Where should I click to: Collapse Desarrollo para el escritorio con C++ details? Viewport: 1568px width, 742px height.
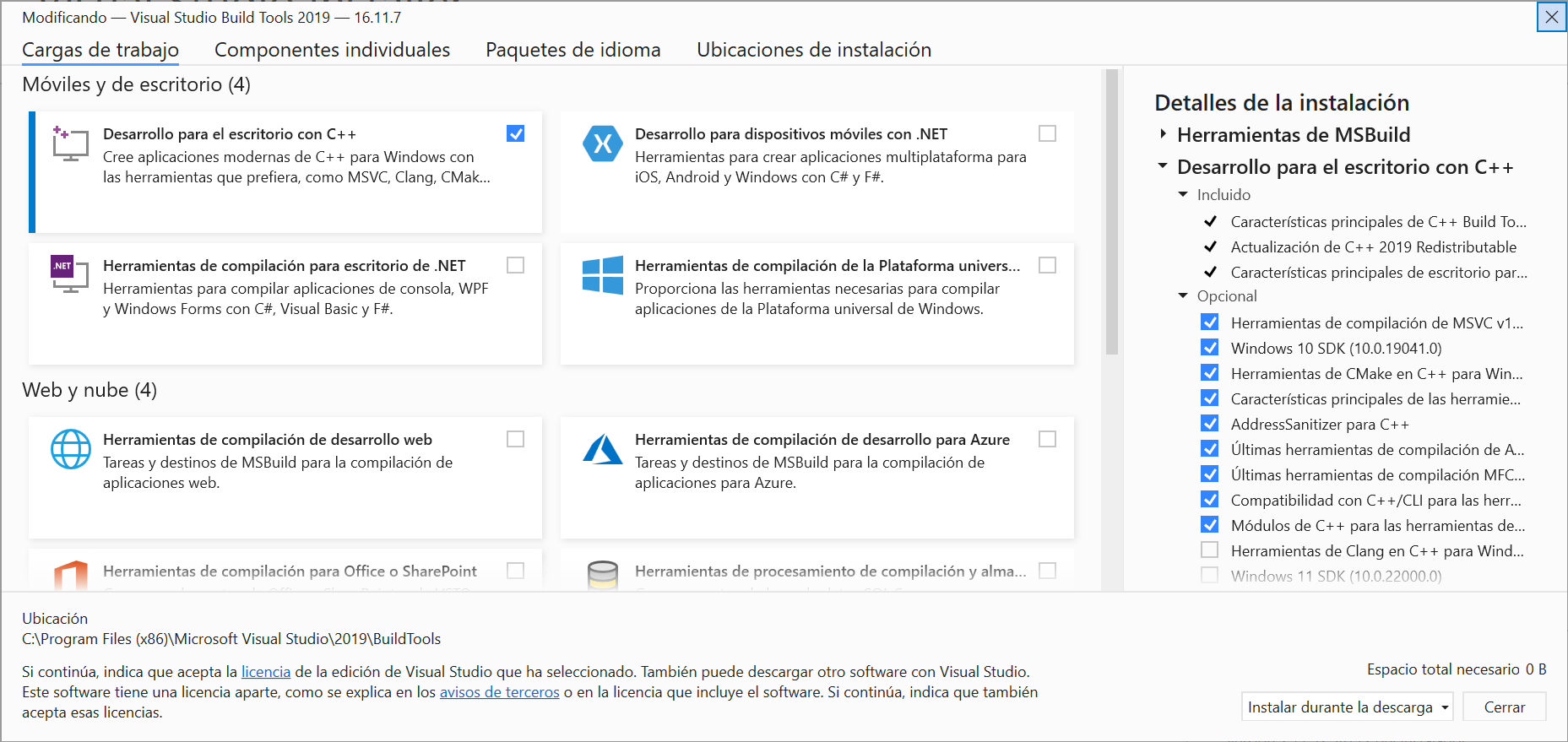tap(1163, 166)
